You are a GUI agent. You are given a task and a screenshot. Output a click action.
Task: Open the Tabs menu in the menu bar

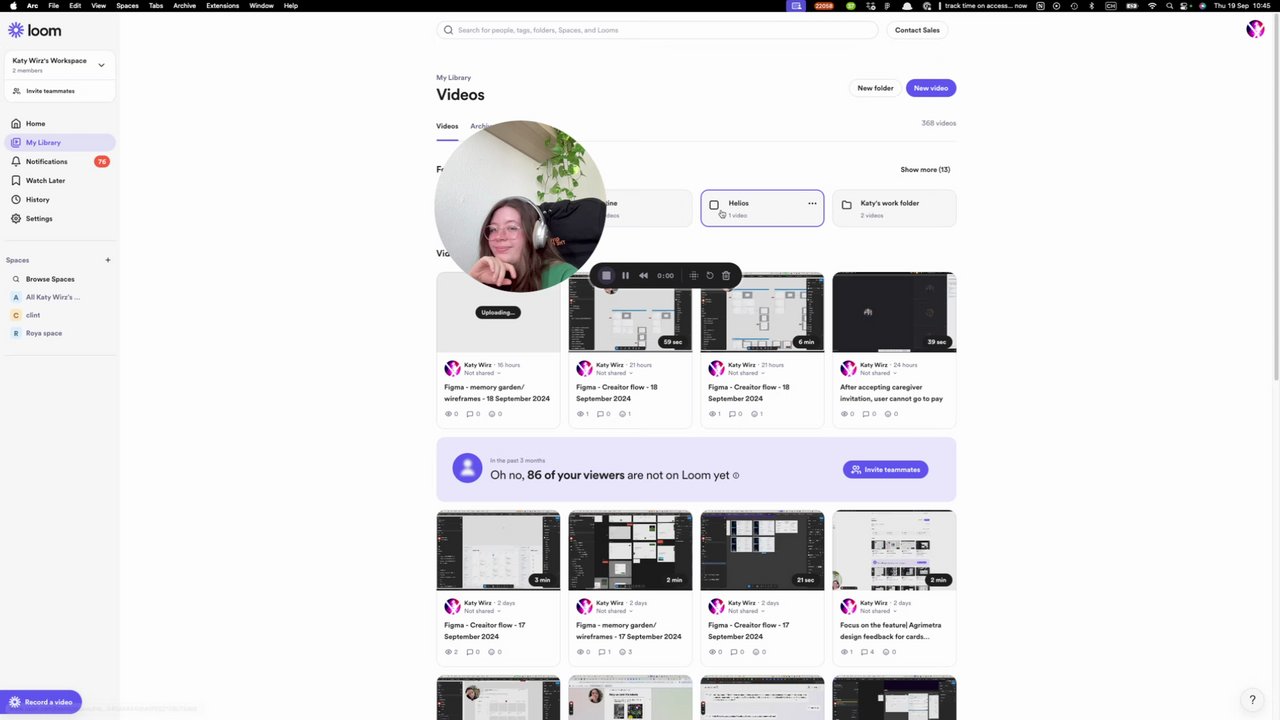(x=156, y=6)
